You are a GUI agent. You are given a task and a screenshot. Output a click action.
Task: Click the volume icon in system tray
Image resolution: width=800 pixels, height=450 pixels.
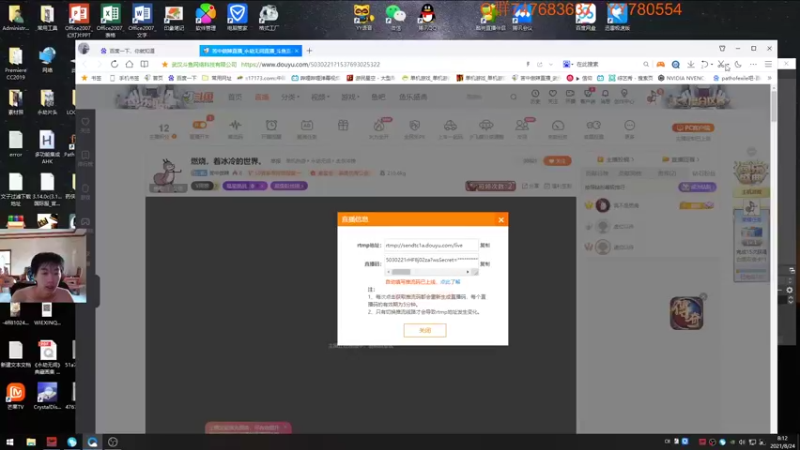[742, 442]
